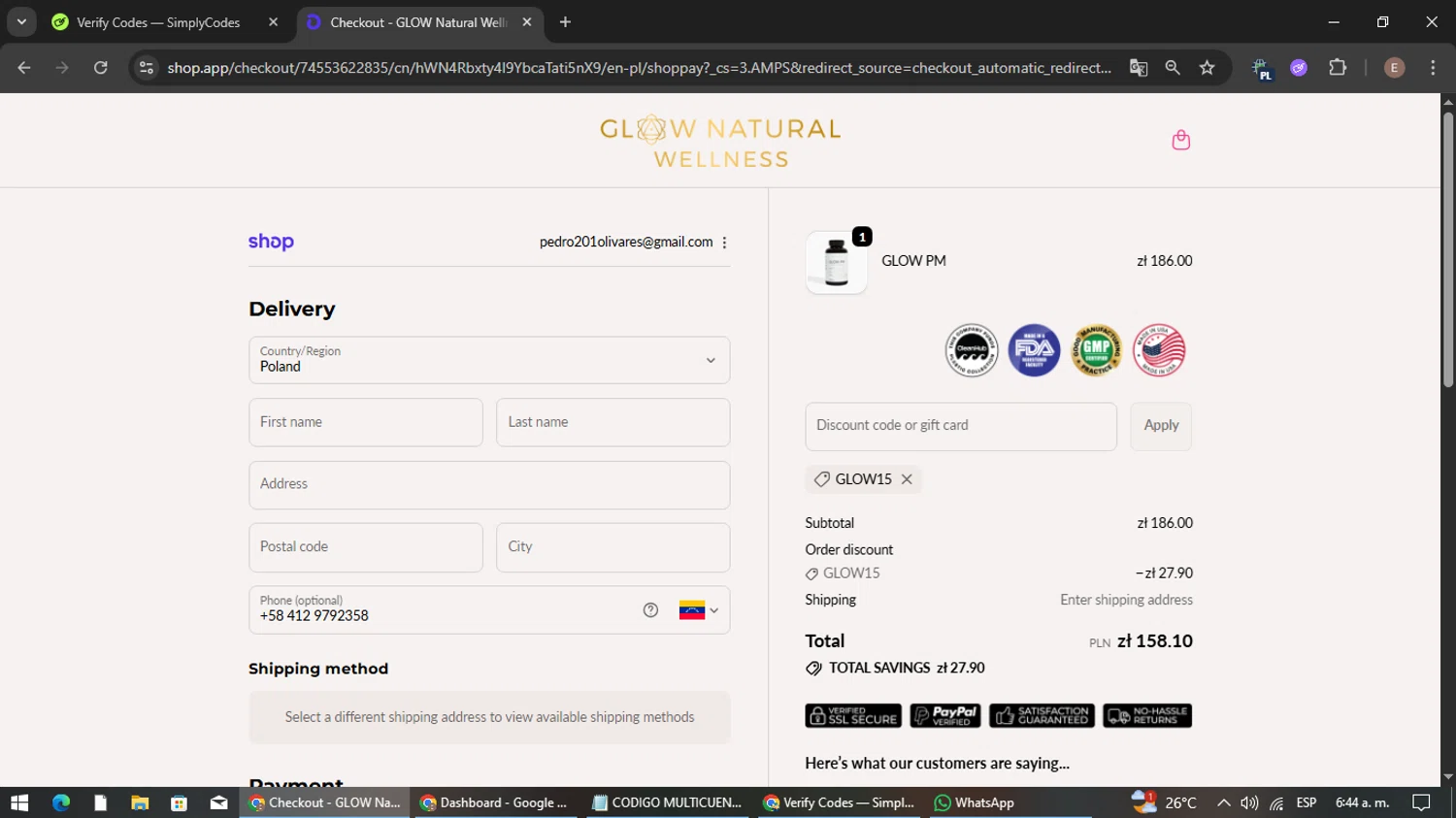Click the Verified SSL Secure badge
Viewport: 1456px width, 818px height.
[x=853, y=715]
